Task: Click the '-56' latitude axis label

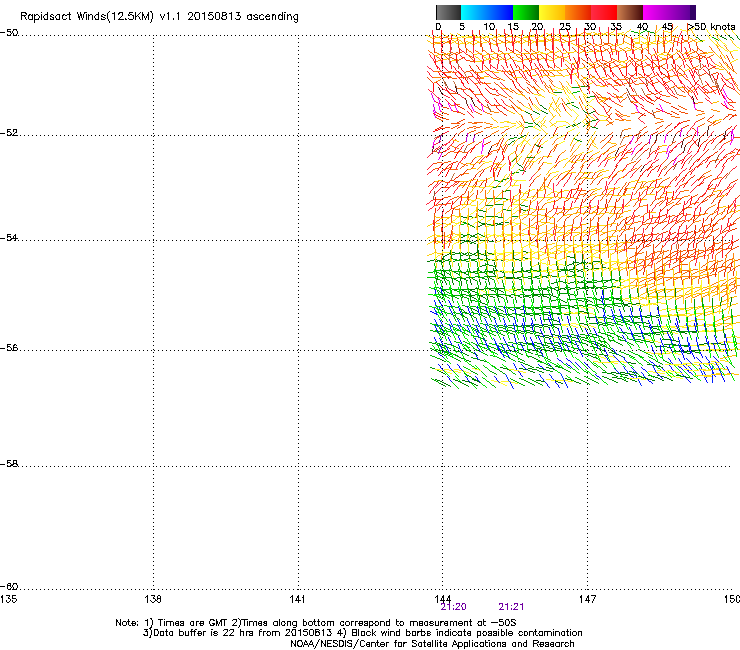Action: [9, 347]
